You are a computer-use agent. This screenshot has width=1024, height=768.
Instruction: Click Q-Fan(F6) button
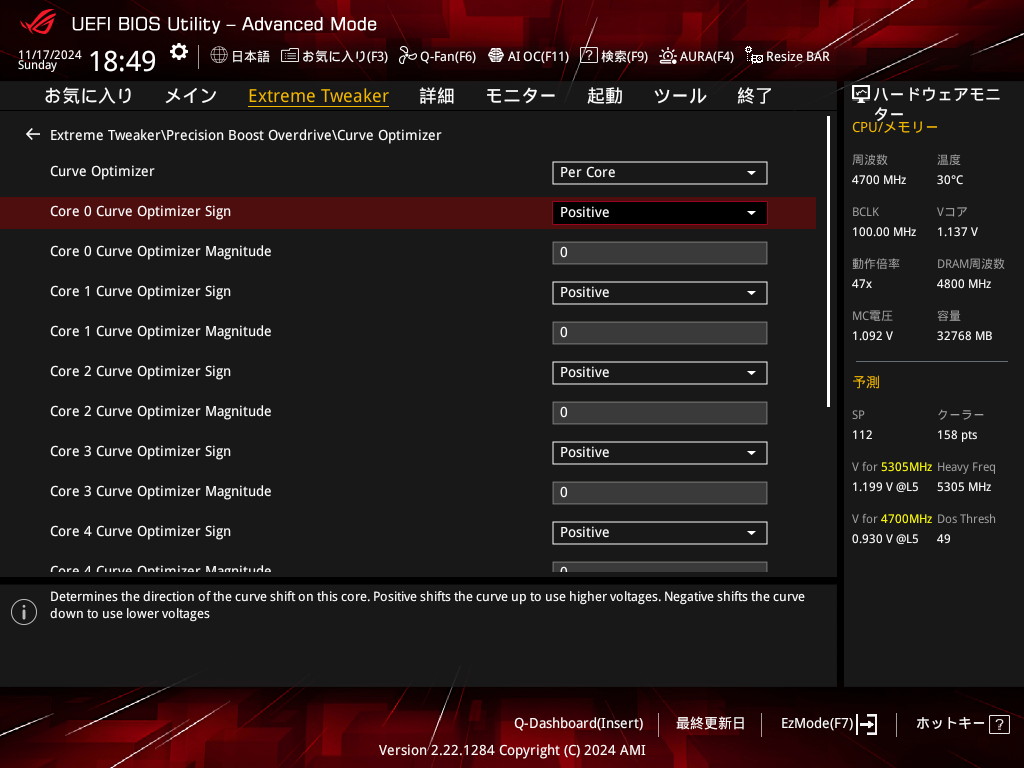(448, 56)
